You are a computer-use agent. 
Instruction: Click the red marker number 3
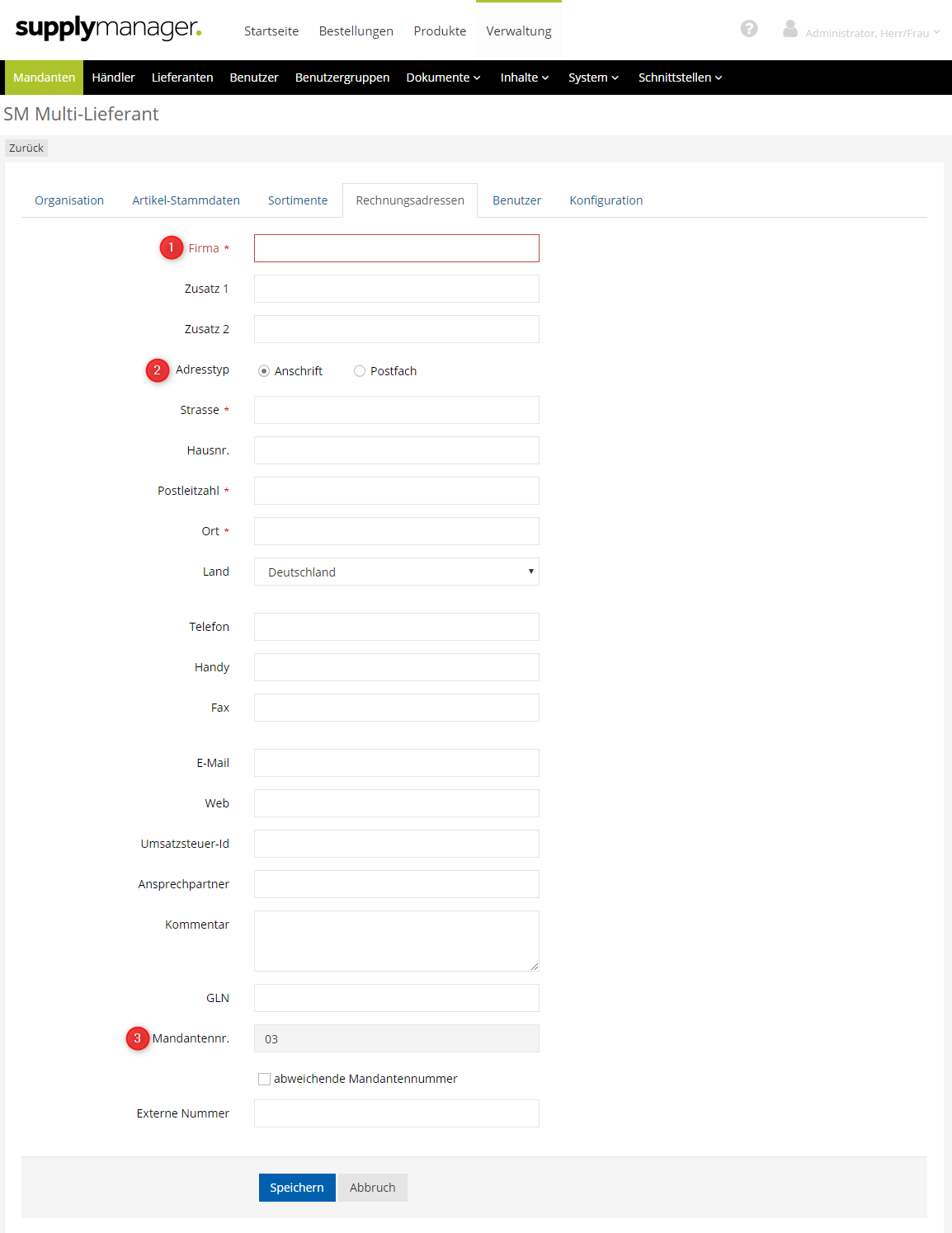(x=138, y=1038)
